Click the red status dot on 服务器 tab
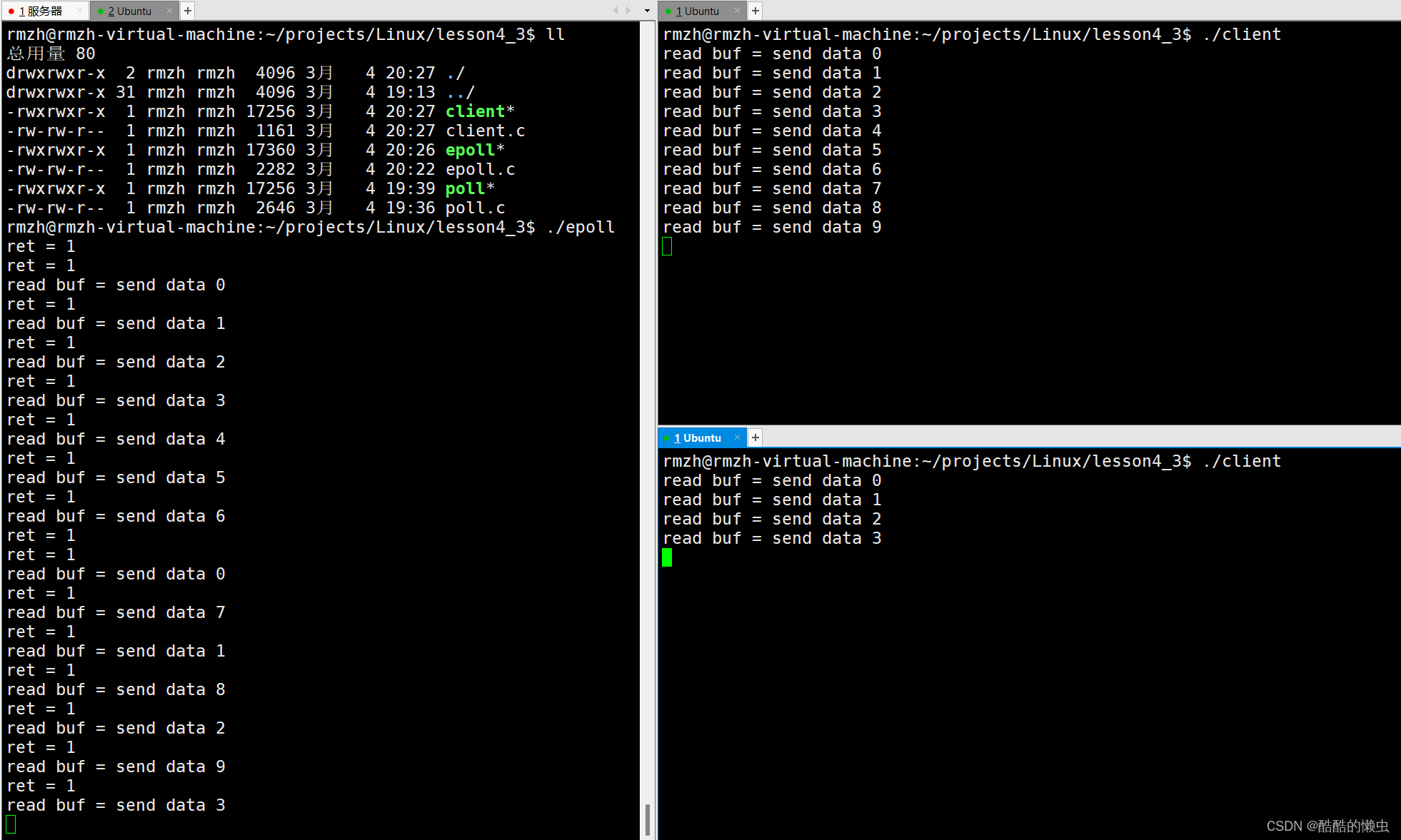Screen dimensions: 1401x840 tap(11, 11)
